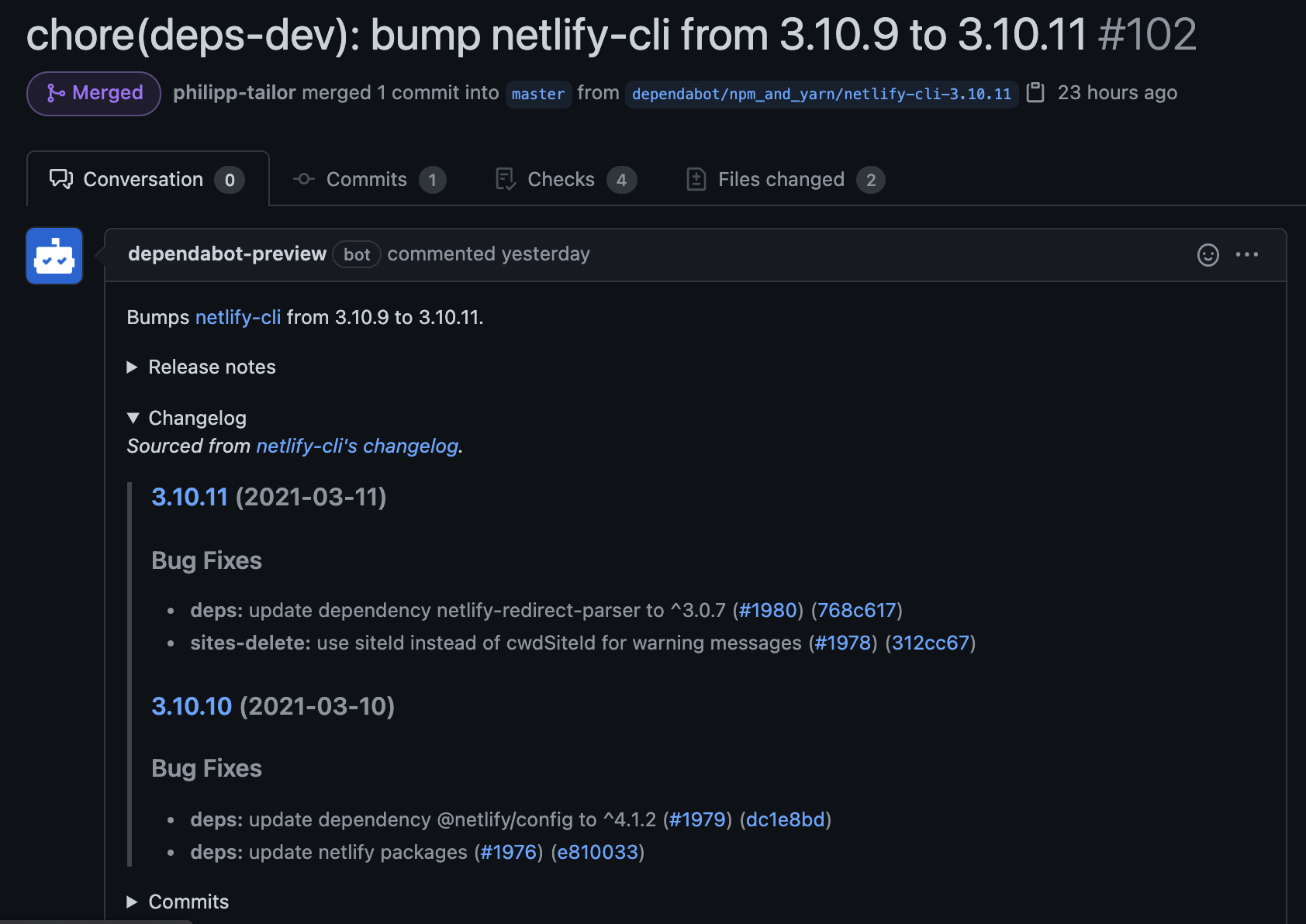Click the 'bot' label badge

click(x=357, y=254)
